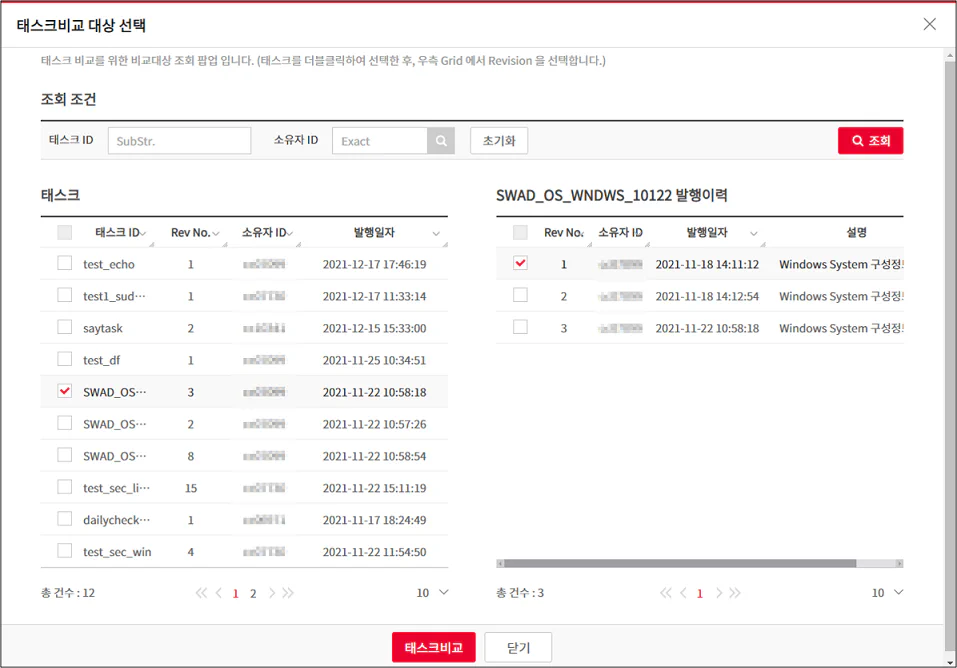
Task: Click the 설명 column header
Action: pos(856,232)
